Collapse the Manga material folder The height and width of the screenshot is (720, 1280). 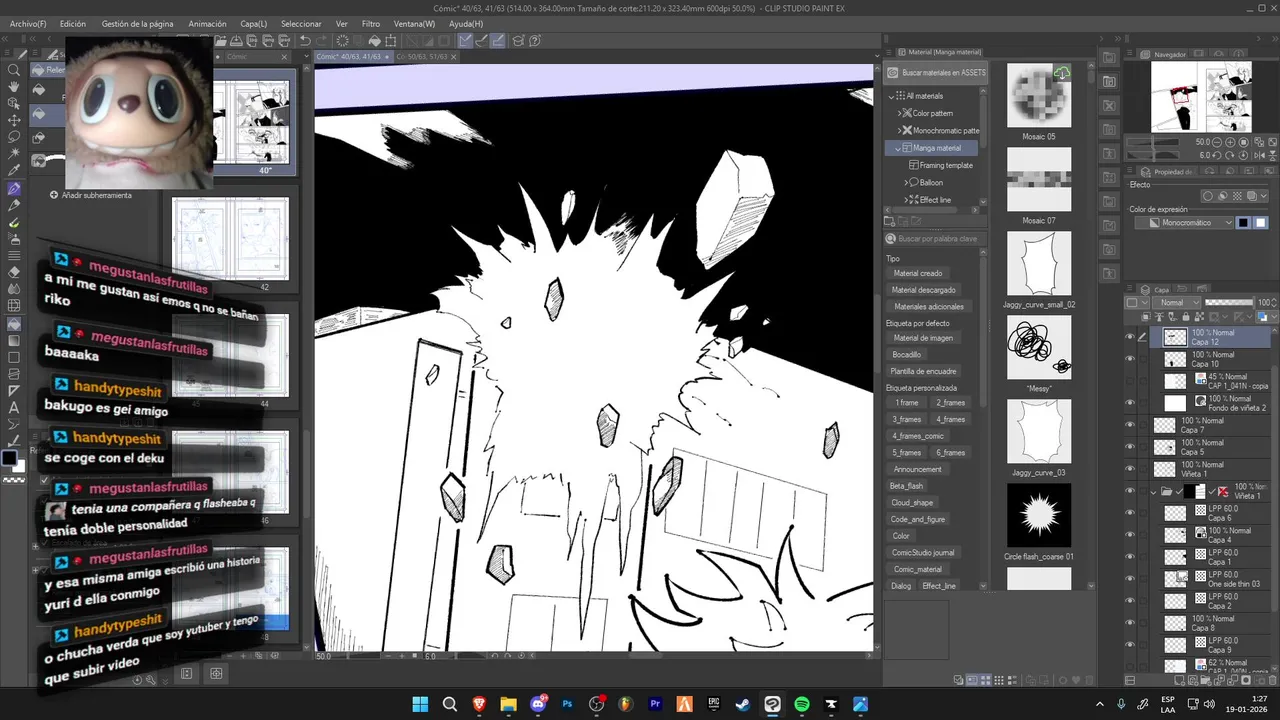(898, 148)
